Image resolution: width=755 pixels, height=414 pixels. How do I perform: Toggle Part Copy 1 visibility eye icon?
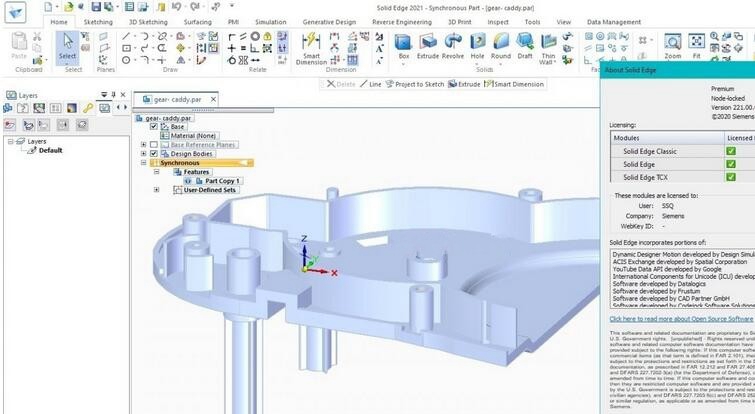click(188, 181)
